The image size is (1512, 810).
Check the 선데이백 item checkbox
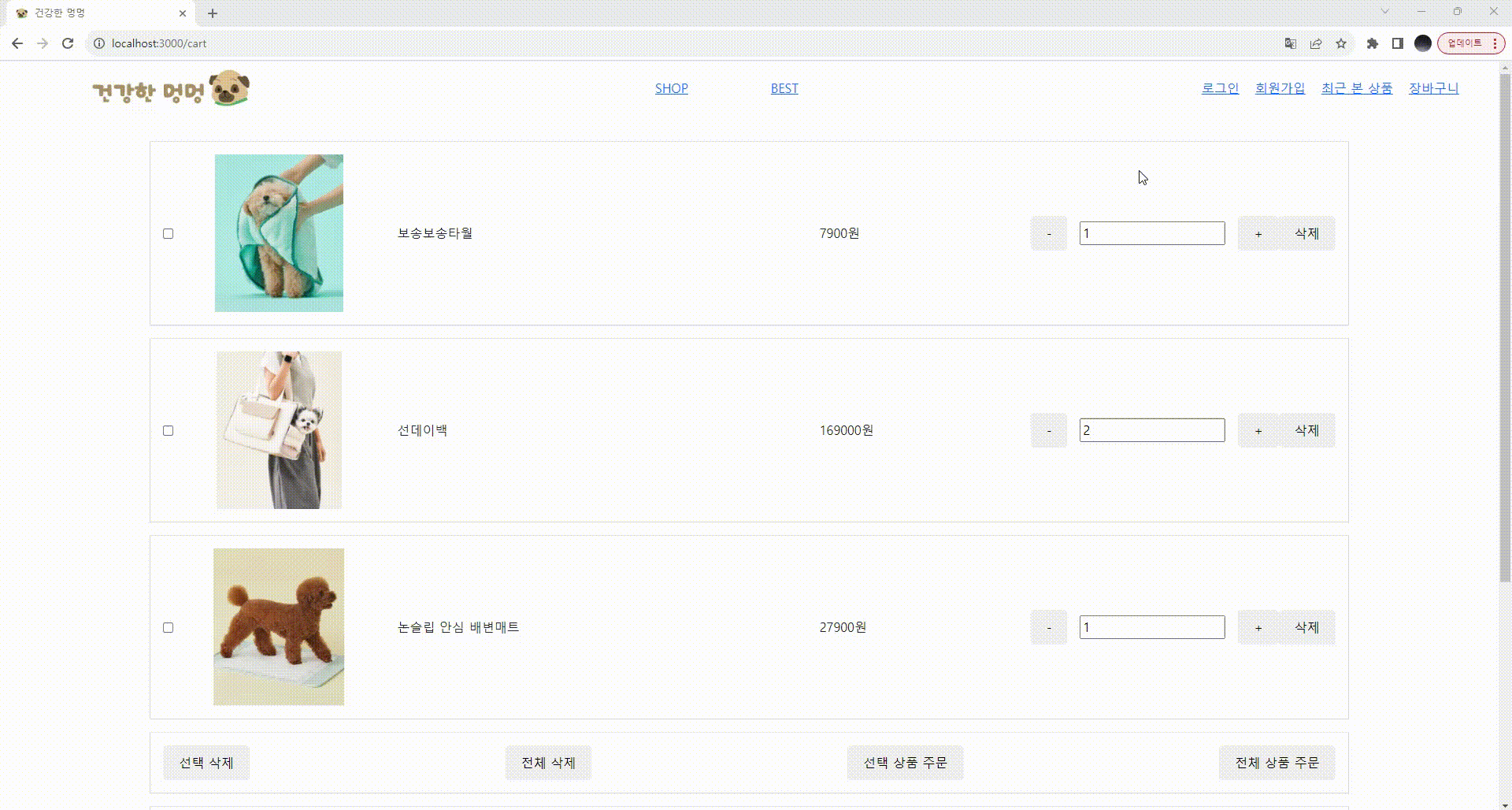pos(168,430)
